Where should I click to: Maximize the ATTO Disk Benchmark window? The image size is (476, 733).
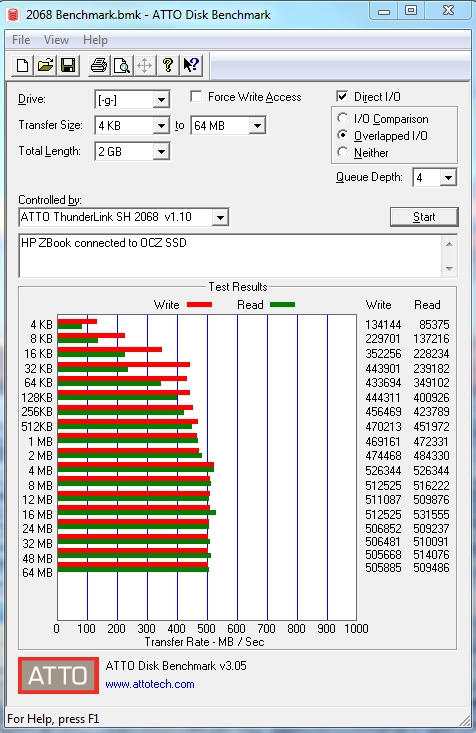(x=411, y=11)
